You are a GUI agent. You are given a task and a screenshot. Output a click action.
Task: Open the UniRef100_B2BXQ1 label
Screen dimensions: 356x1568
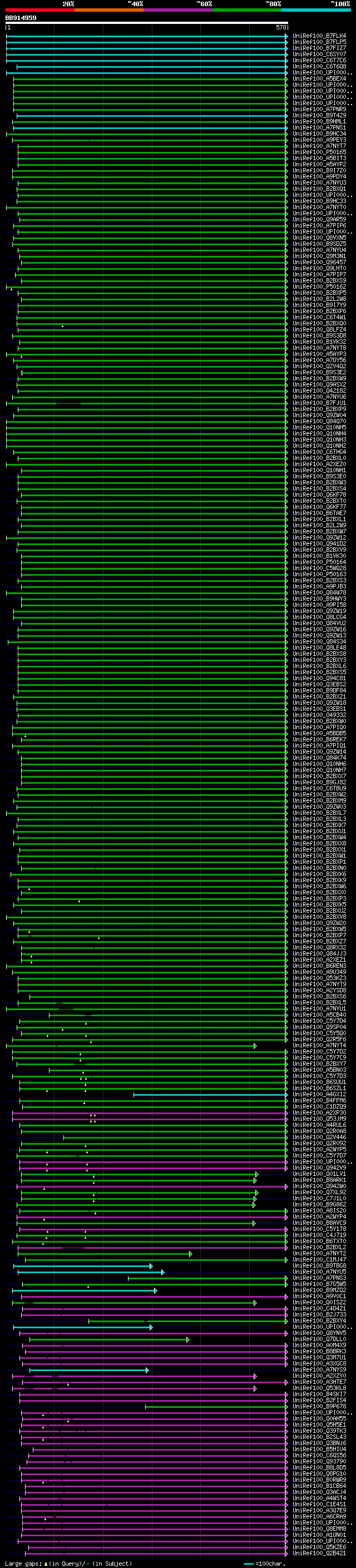(319, 189)
